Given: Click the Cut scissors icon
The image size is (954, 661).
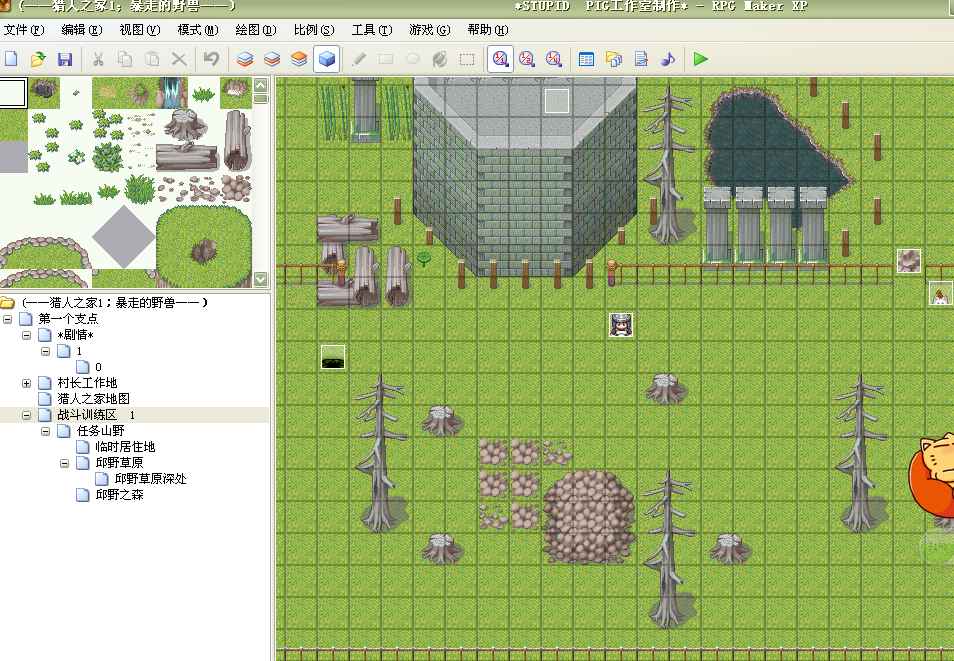Looking at the screenshot, I should point(98,59).
